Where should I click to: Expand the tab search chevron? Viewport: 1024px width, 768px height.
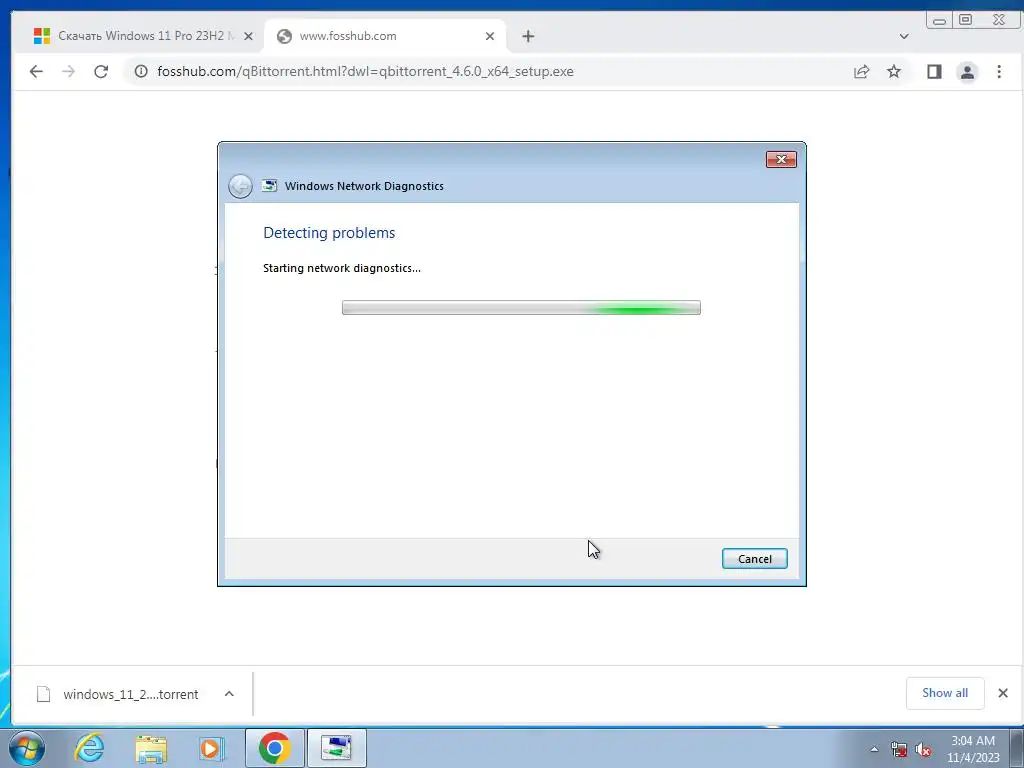(x=904, y=37)
